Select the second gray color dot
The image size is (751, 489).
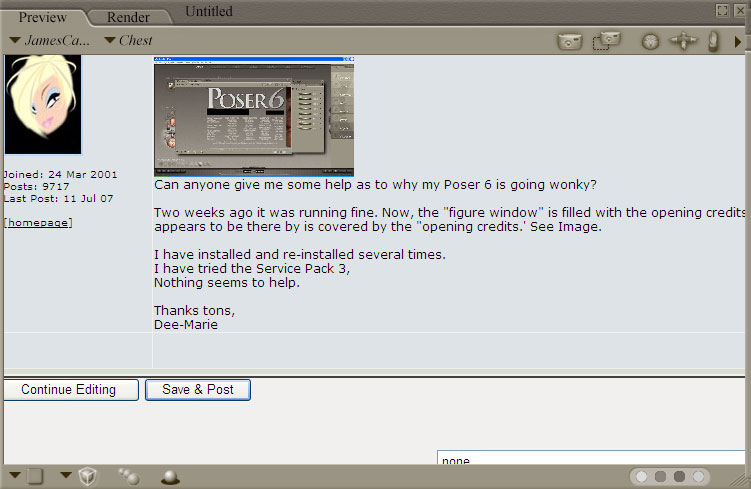[x=660, y=477]
